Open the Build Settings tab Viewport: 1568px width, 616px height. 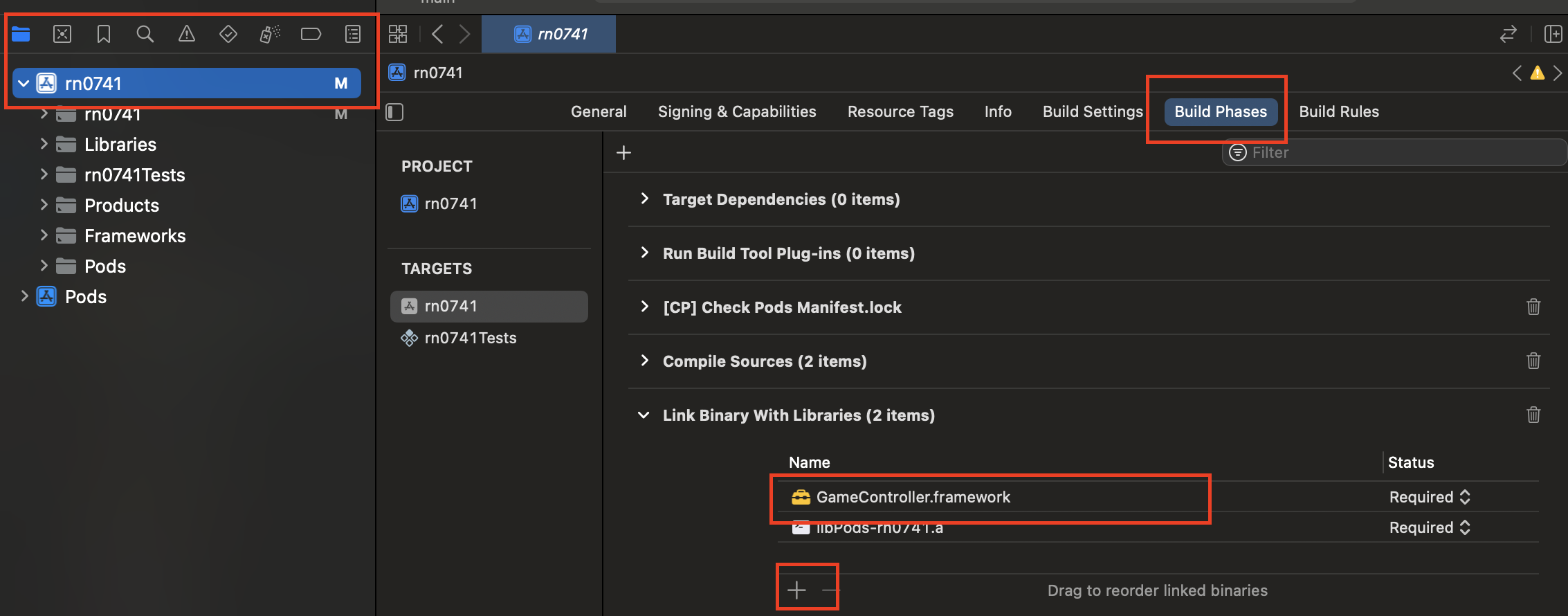pyautogui.click(x=1093, y=111)
